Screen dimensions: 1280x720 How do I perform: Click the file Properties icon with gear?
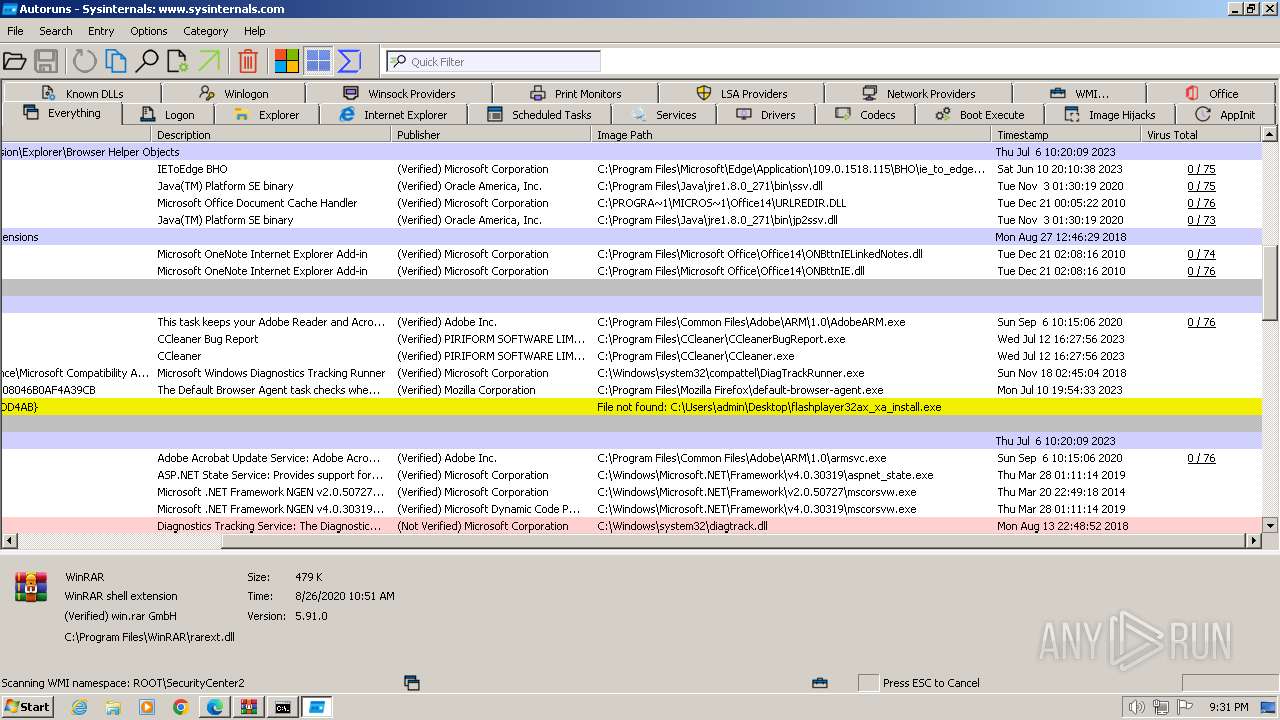pyautogui.click(x=177, y=61)
